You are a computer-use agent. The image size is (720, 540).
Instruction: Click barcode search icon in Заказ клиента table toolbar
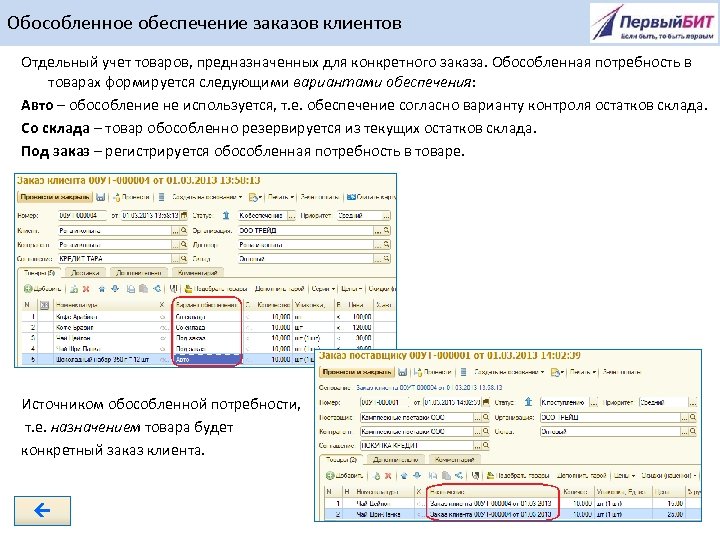[173, 289]
